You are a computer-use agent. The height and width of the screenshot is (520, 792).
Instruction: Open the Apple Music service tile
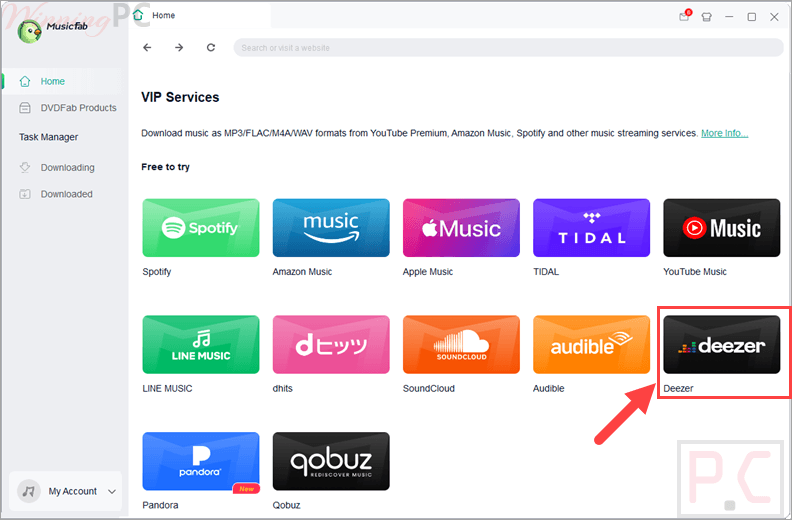[461, 228]
